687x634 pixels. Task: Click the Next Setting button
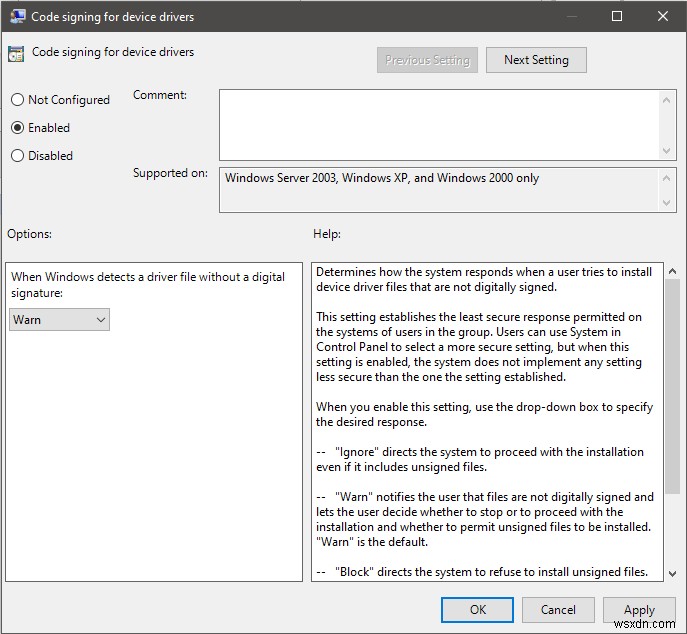point(536,60)
